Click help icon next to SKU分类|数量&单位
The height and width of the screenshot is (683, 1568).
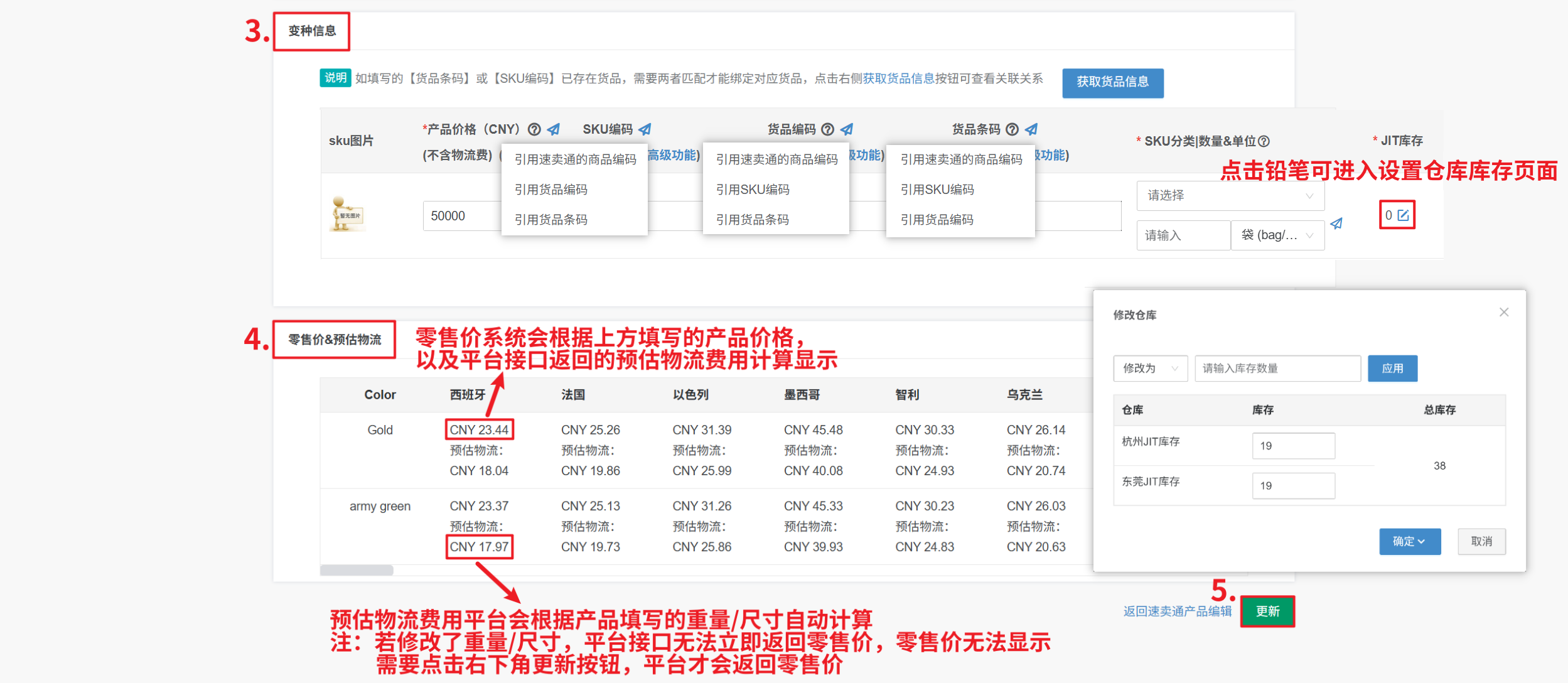(x=1264, y=141)
